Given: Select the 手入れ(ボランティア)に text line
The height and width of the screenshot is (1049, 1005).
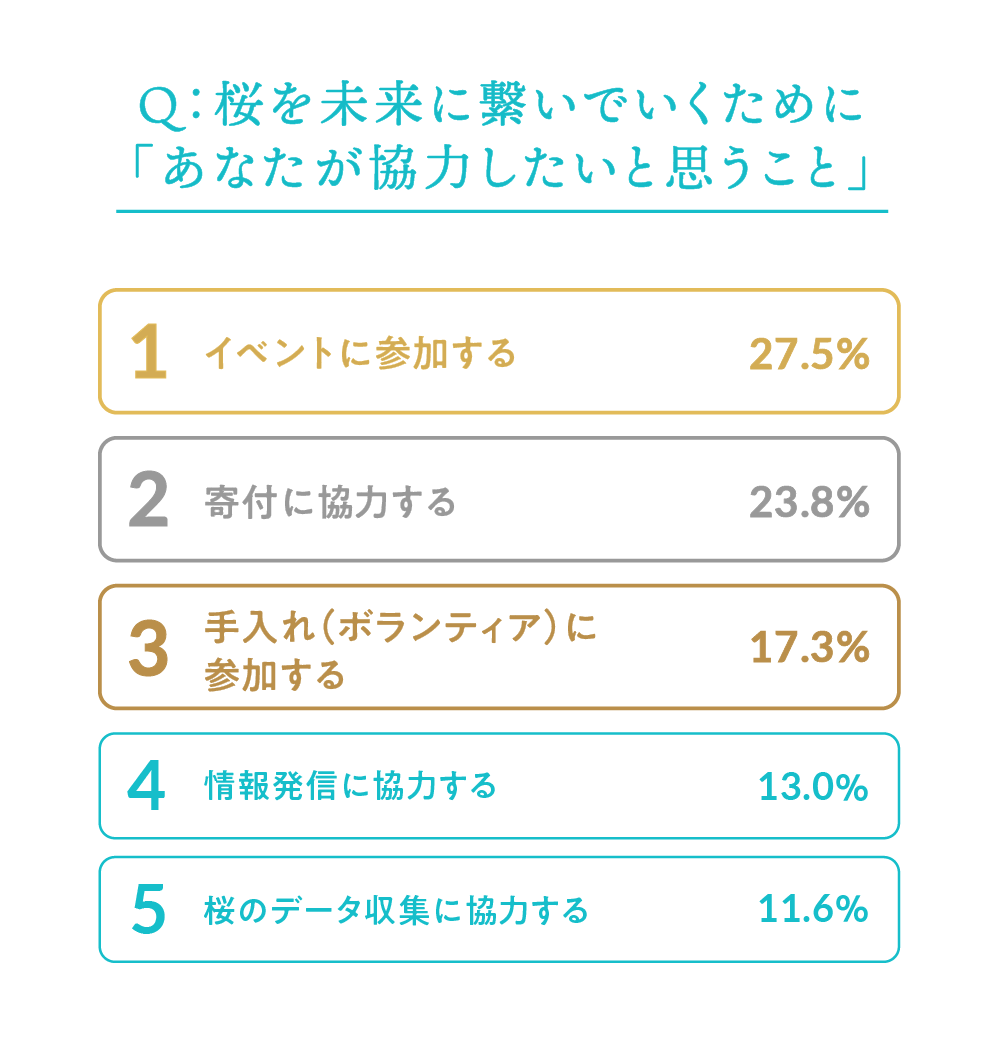Looking at the screenshot, I should 400,628.
